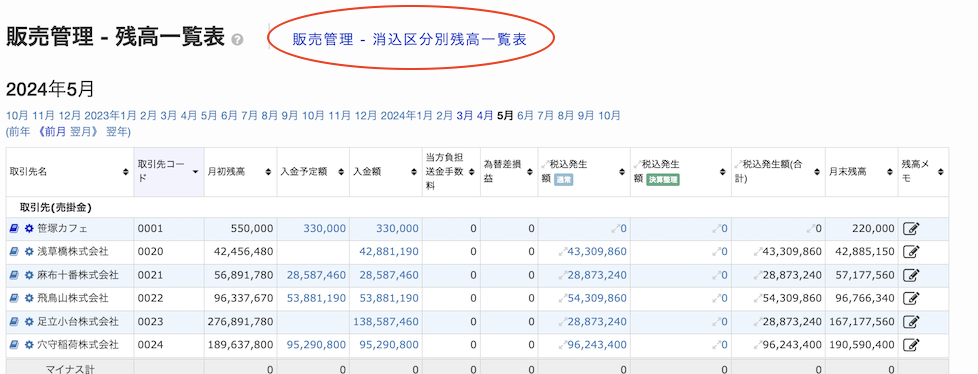
Task: Open ledger book icon for 麻布十番株式会社
Action: [x=14, y=275]
